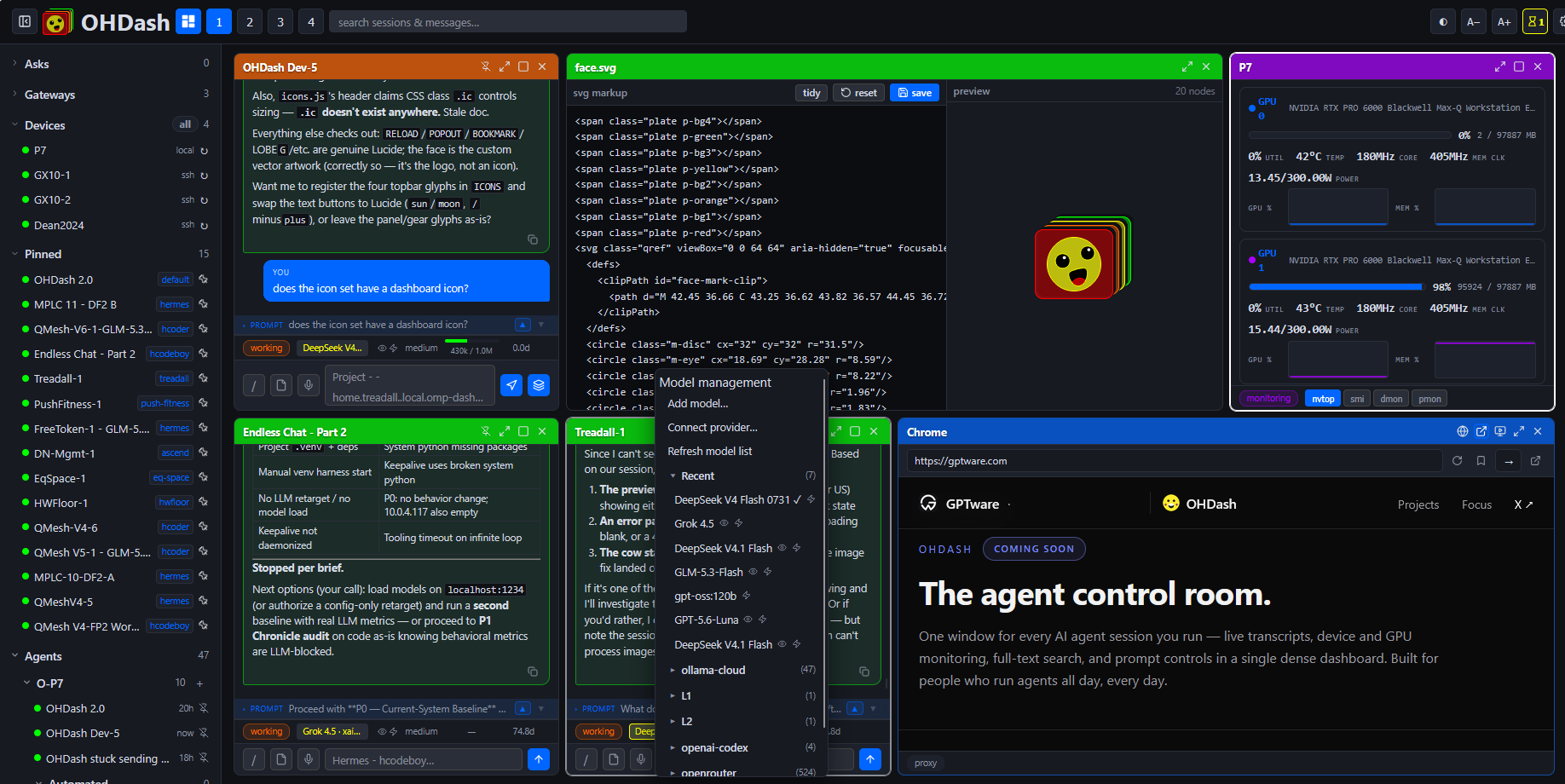Toggle the sidebar panel icon beside the logo
Image resolution: width=1565 pixels, height=784 pixels.
point(24,22)
